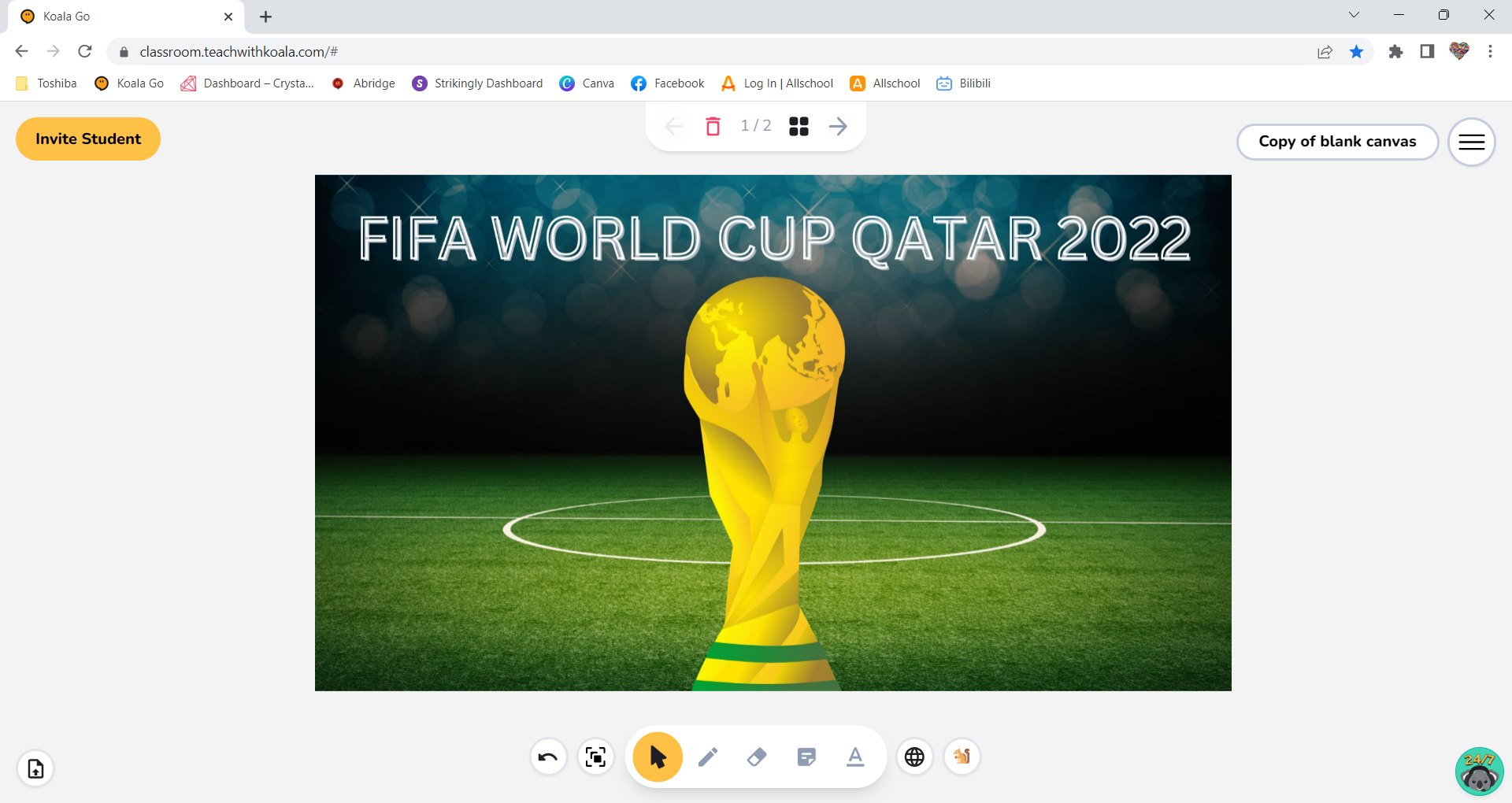This screenshot has height=803, width=1512.
Task: Open the hamburger menu
Action: coord(1471,142)
